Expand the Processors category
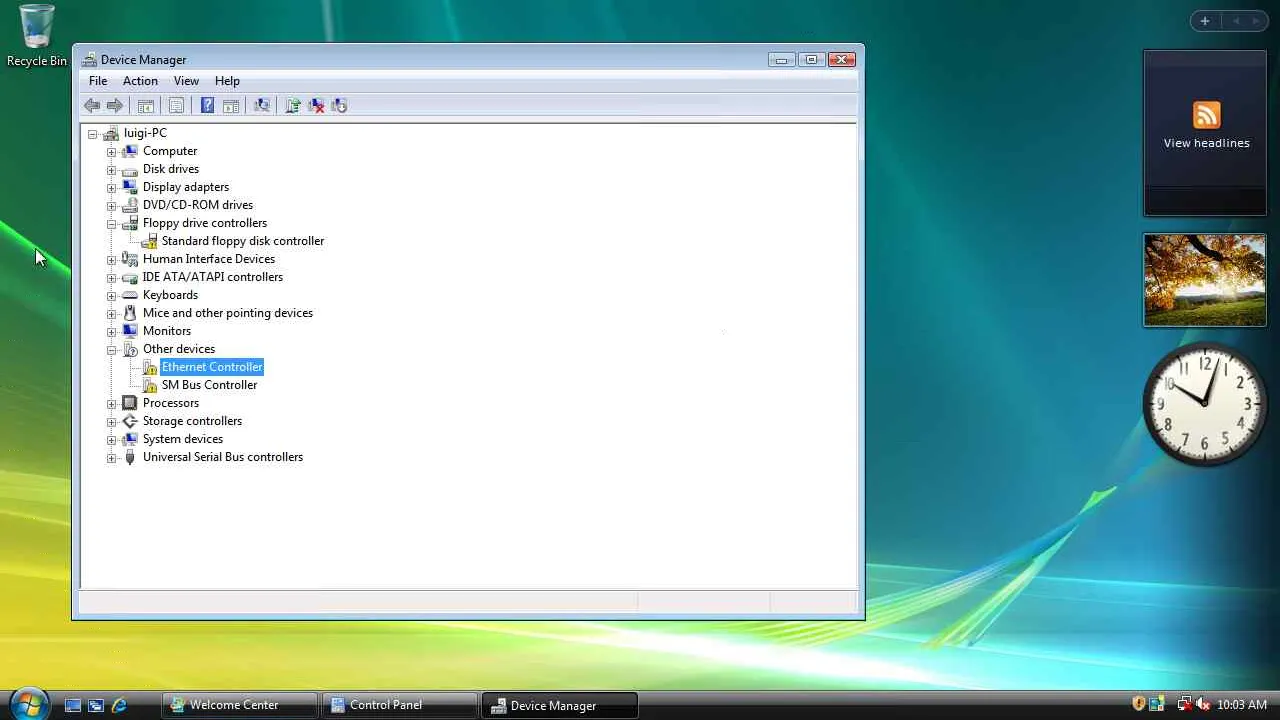Screen dimensions: 1280x720 pos(111,404)
